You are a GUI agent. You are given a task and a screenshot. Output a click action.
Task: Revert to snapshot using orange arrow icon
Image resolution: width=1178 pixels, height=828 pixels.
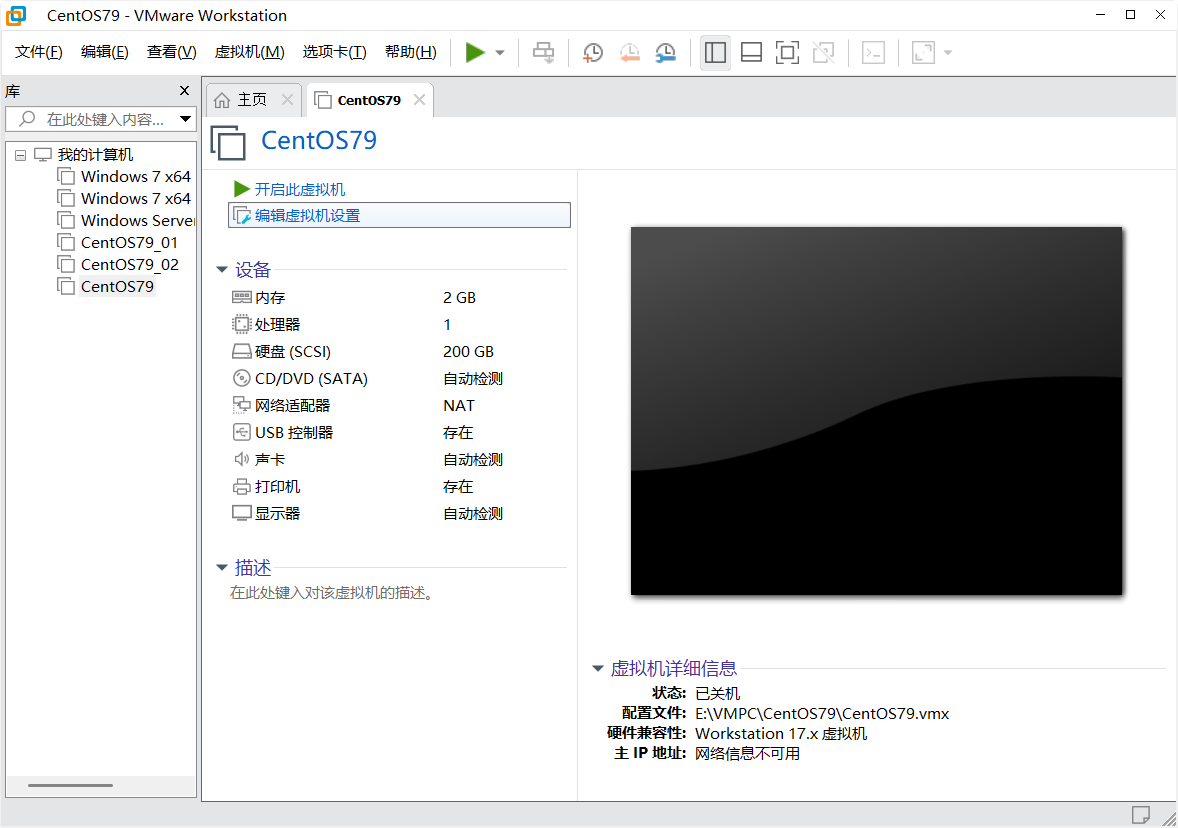pyautogui.click(x=630, y=53)
